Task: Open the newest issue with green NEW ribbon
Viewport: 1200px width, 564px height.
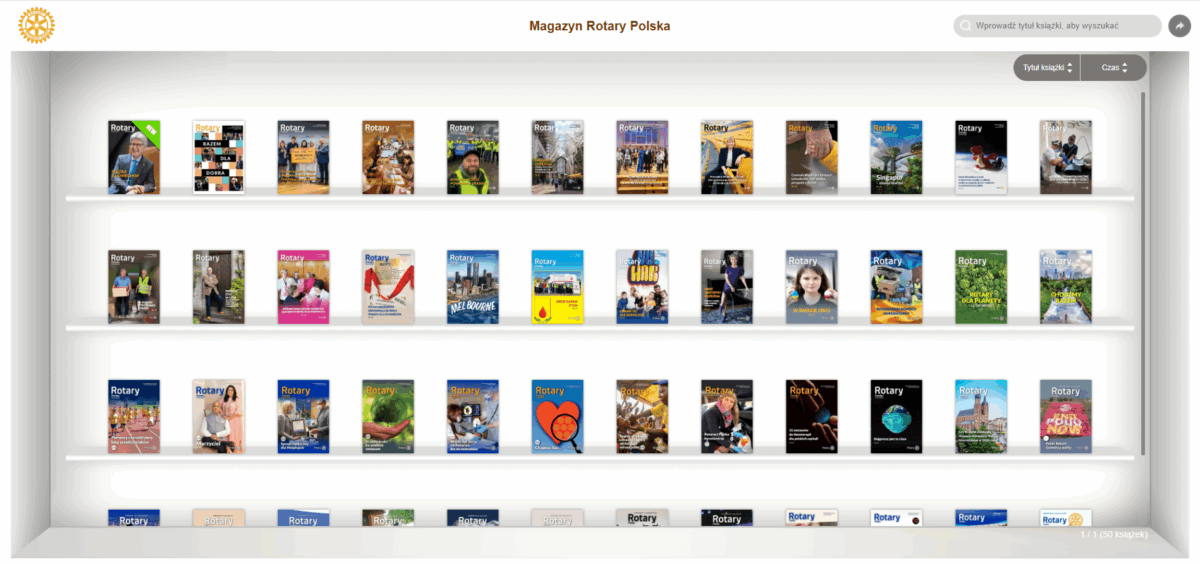Action: coord(134,157)
